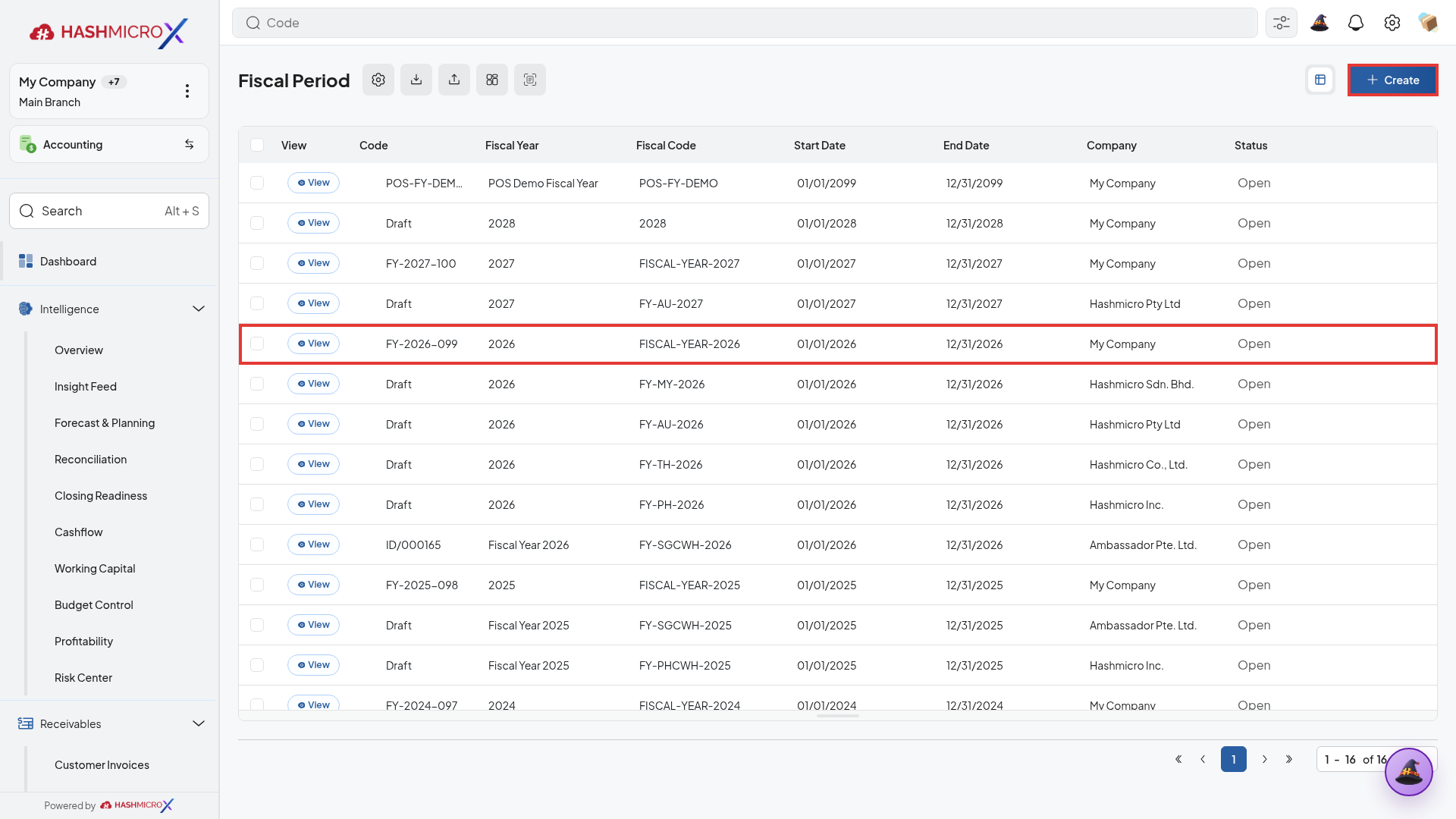Check the FY-TH-2026 row checkbox

click(x=257, y=464)
